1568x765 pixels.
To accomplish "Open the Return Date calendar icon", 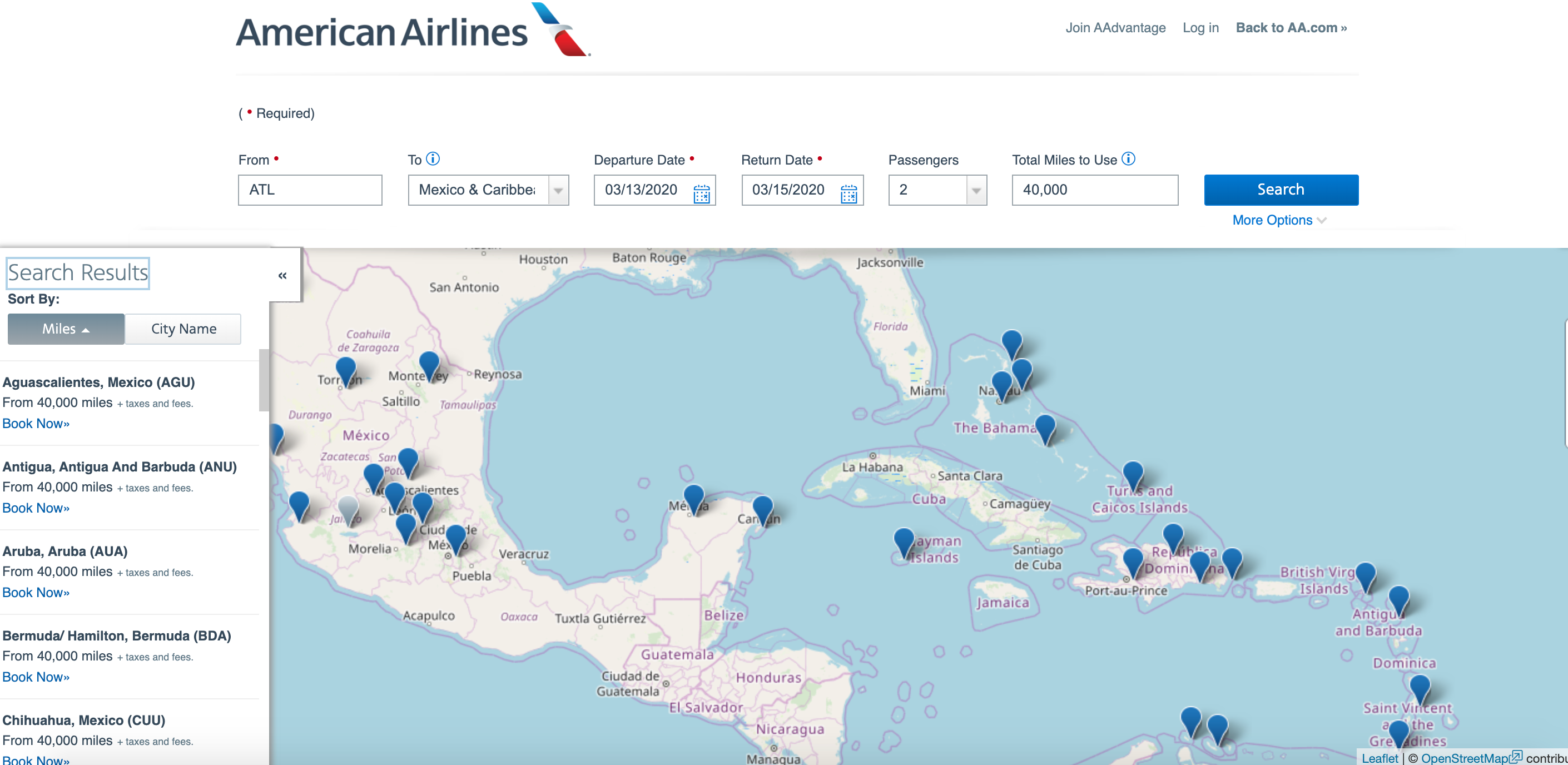I will pos(848,193).
